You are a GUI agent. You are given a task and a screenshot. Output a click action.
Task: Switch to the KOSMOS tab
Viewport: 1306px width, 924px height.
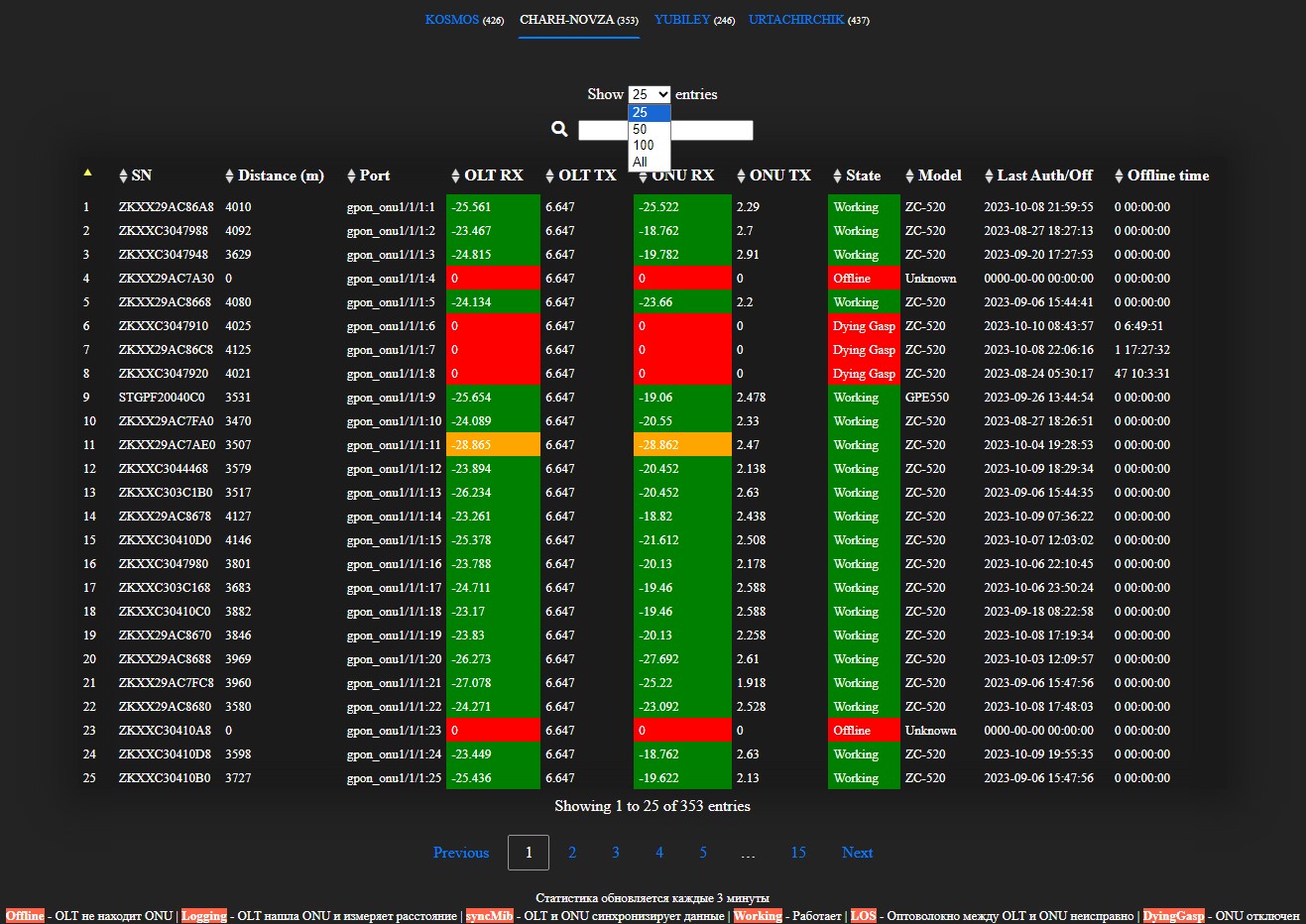(x=464, y=20)
